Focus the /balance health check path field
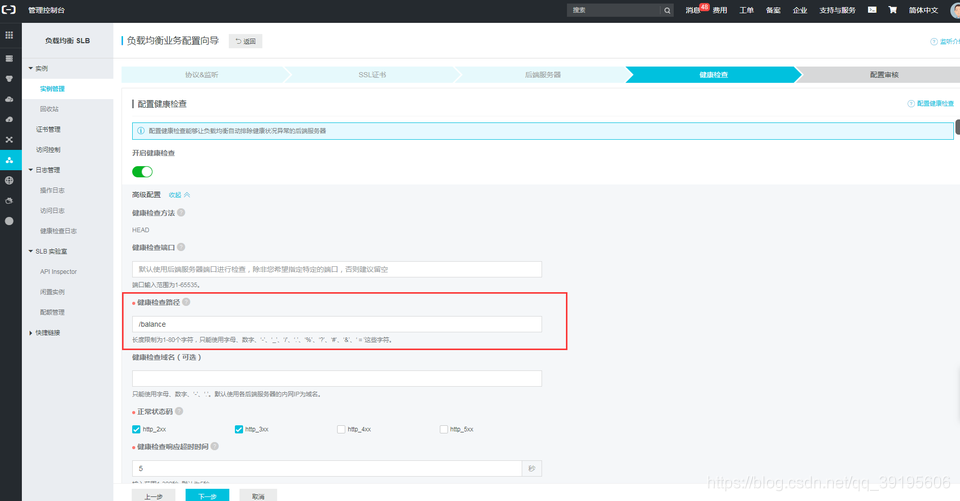The width and height of the screenshot is (960, 501). [337, 324]
